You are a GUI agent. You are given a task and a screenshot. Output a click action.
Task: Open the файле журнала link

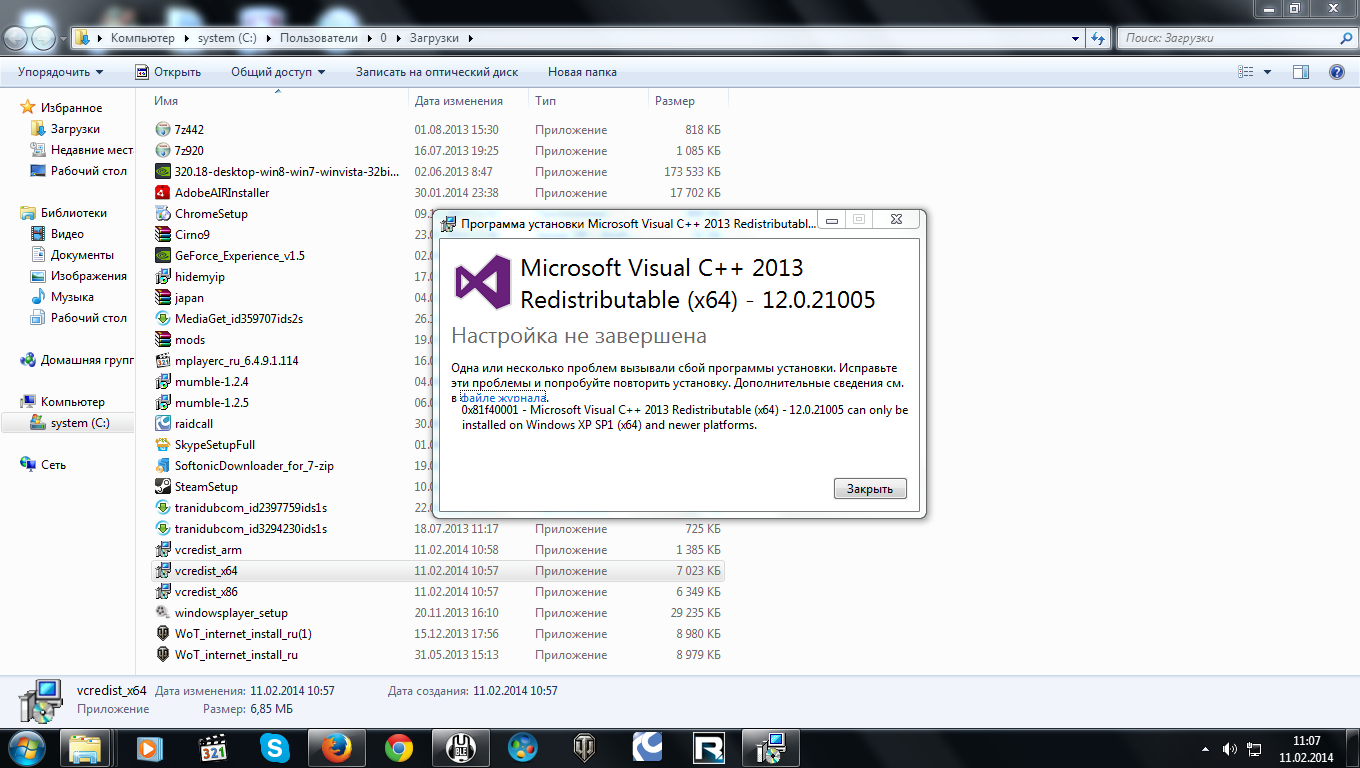pyautogui.click(x=503, y=397)
